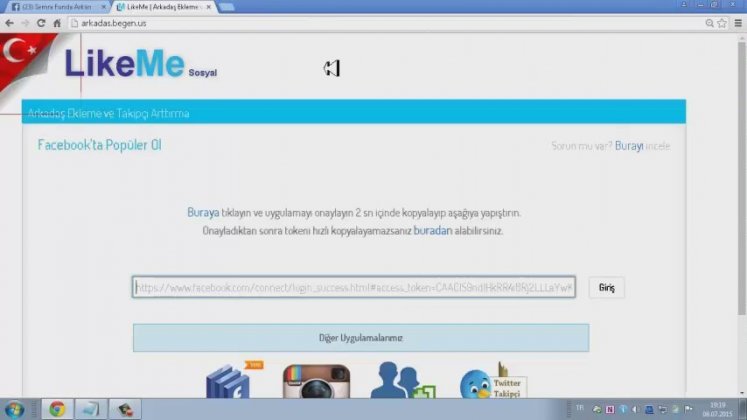The height and width of the screenshot is (420, 747).
Task: Click the network connection tray icon
Action: [662, 409]
